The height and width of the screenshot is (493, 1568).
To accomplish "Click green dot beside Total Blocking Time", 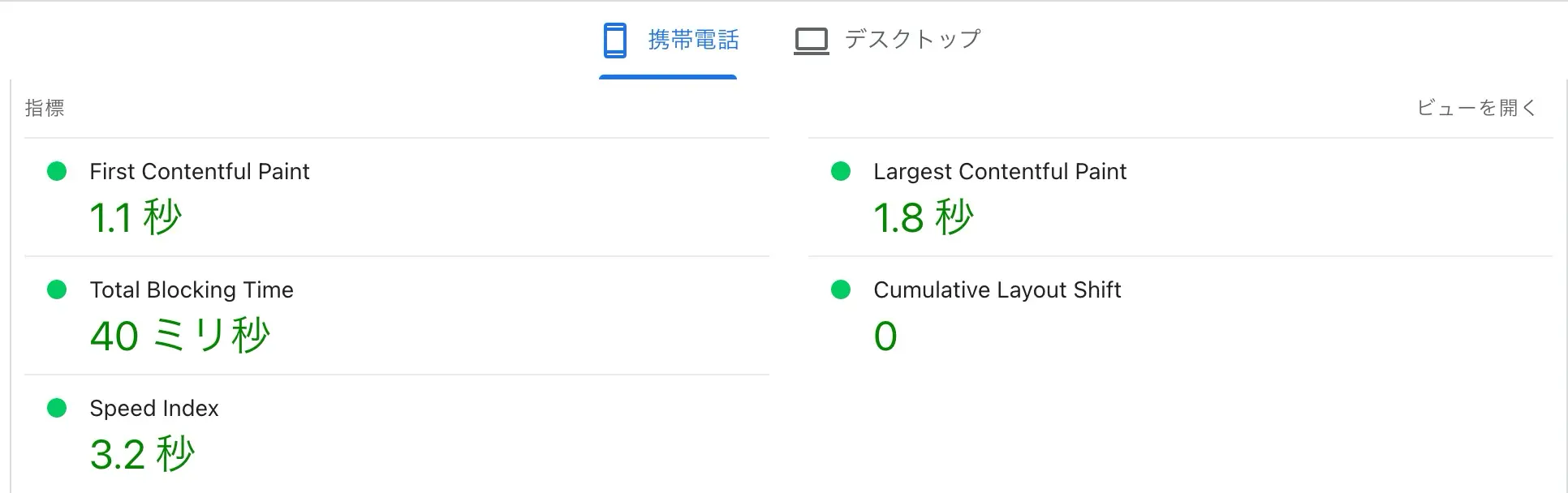I will (x=57, y=289).
